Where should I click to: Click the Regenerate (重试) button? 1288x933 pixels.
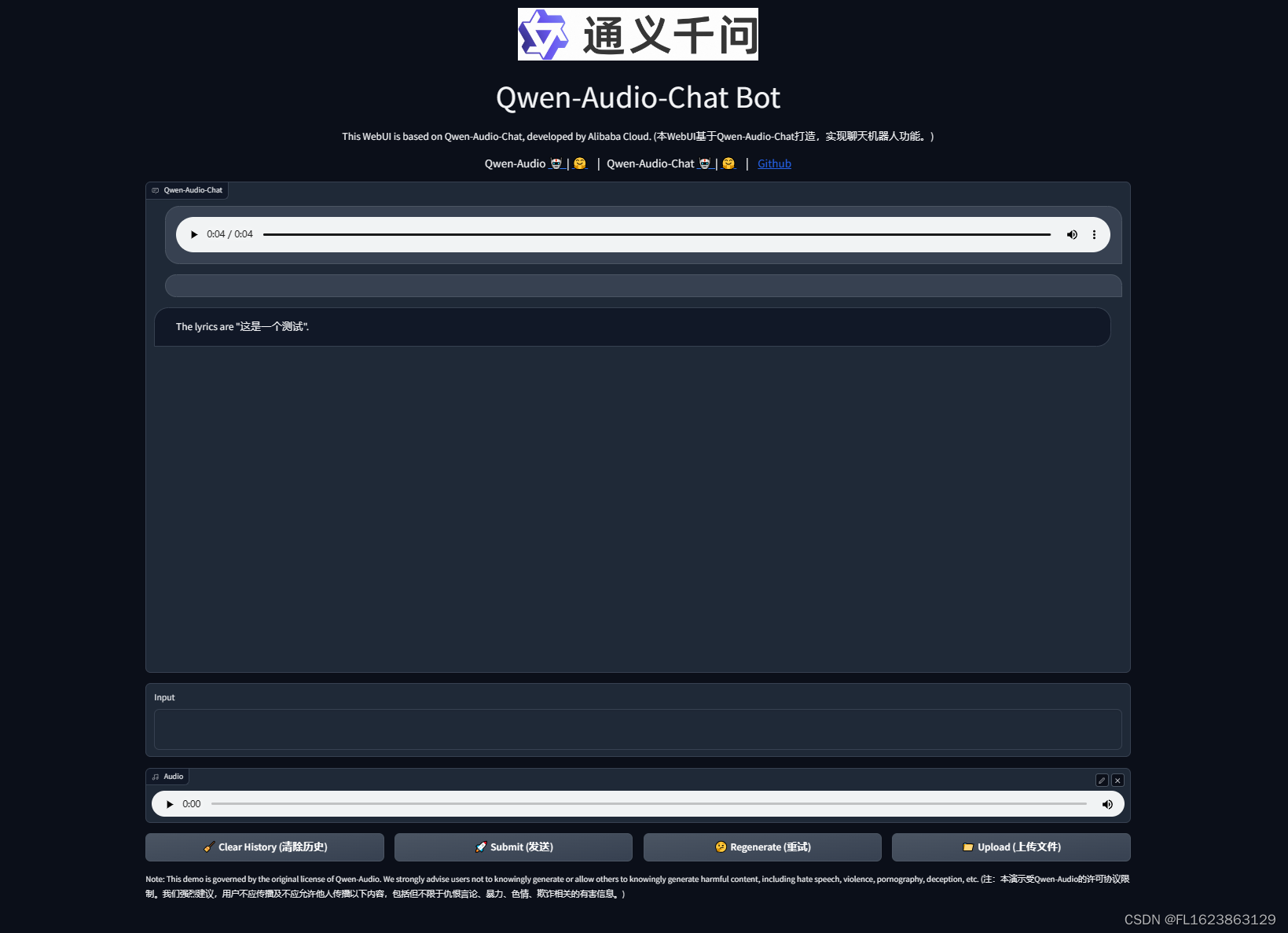(x=762, y=847)
